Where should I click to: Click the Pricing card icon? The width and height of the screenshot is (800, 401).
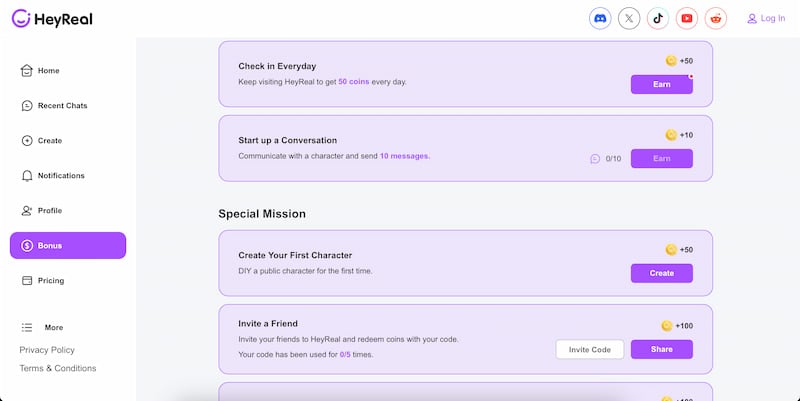coord(27,281)
